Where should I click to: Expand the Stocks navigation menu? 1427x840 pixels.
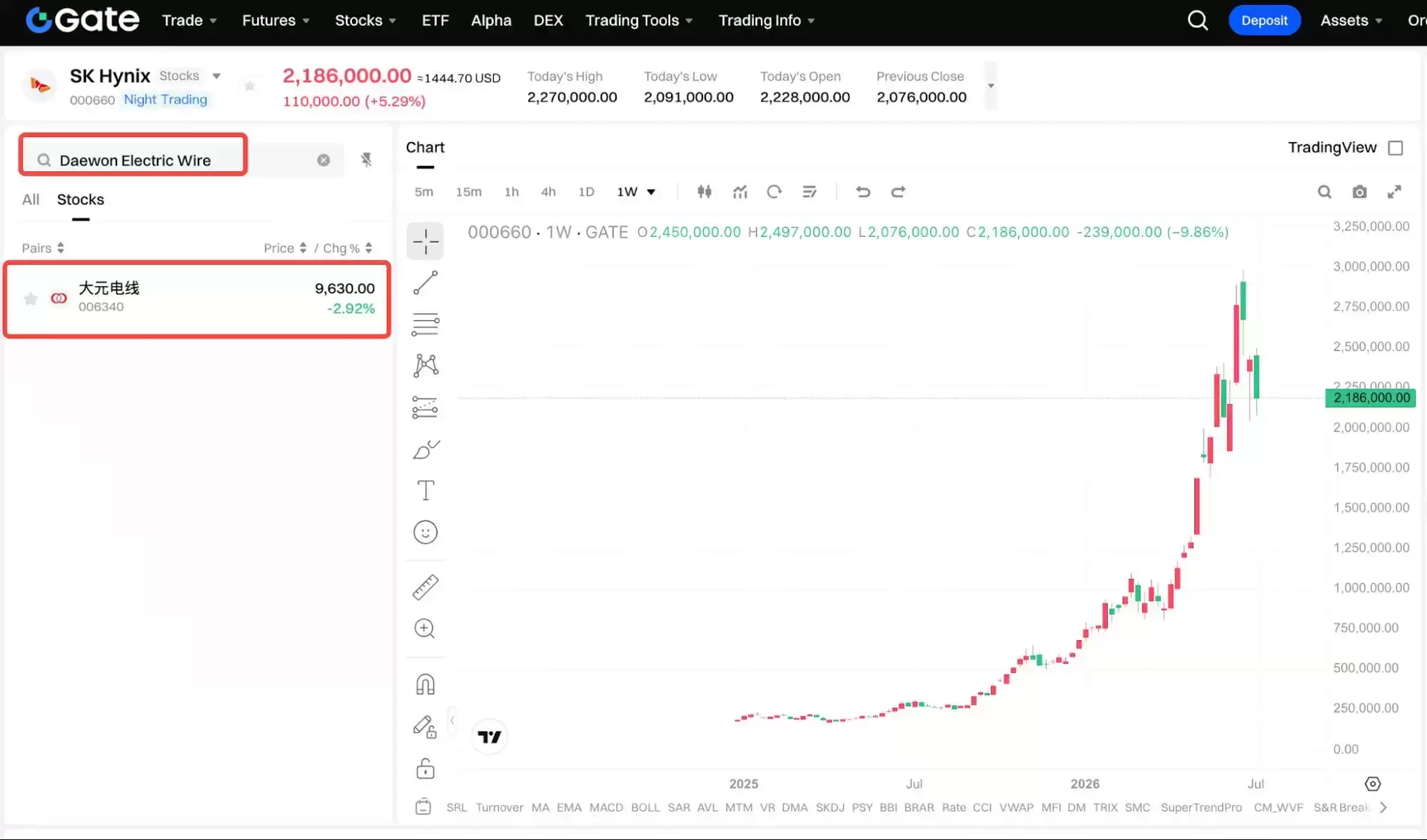click(x=365, y=21)
